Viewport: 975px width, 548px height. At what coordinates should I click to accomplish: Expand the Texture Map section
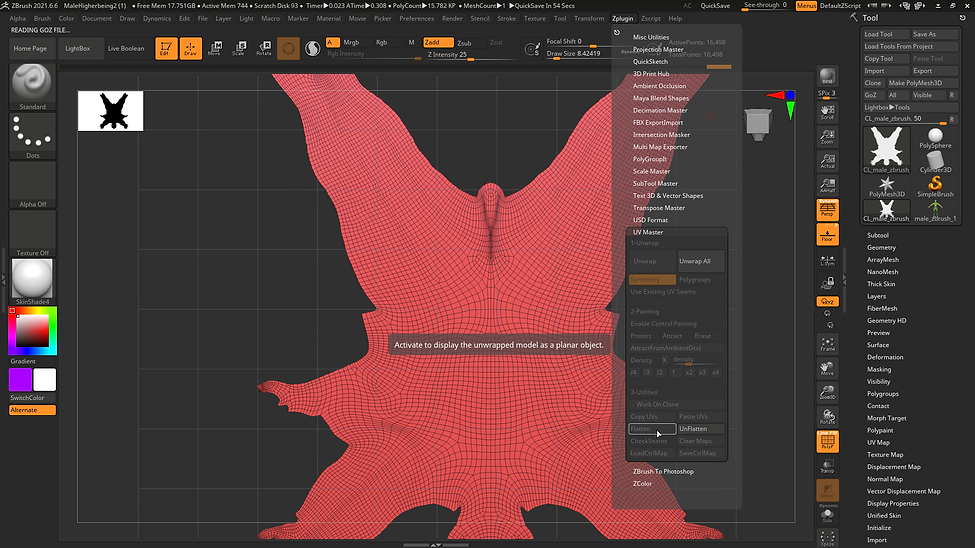(885, 455)
